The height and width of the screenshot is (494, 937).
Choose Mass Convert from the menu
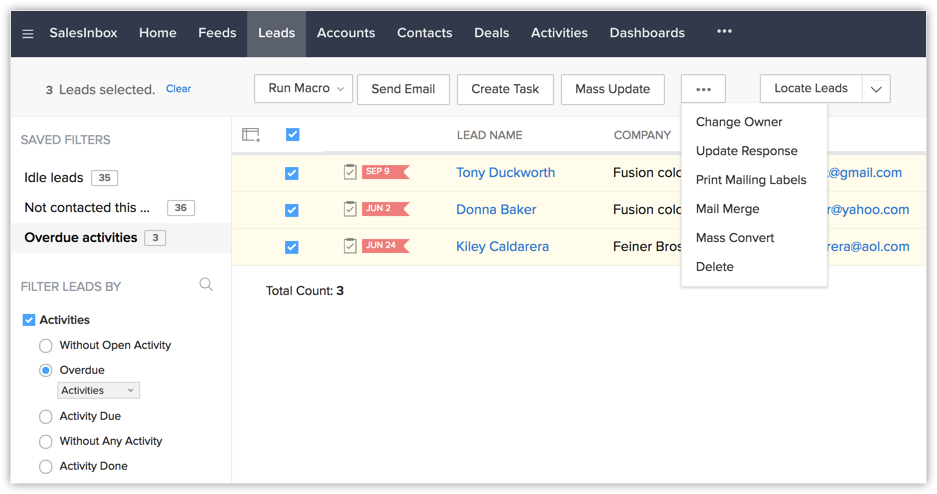pyautogui.click(x=735, y=238)
